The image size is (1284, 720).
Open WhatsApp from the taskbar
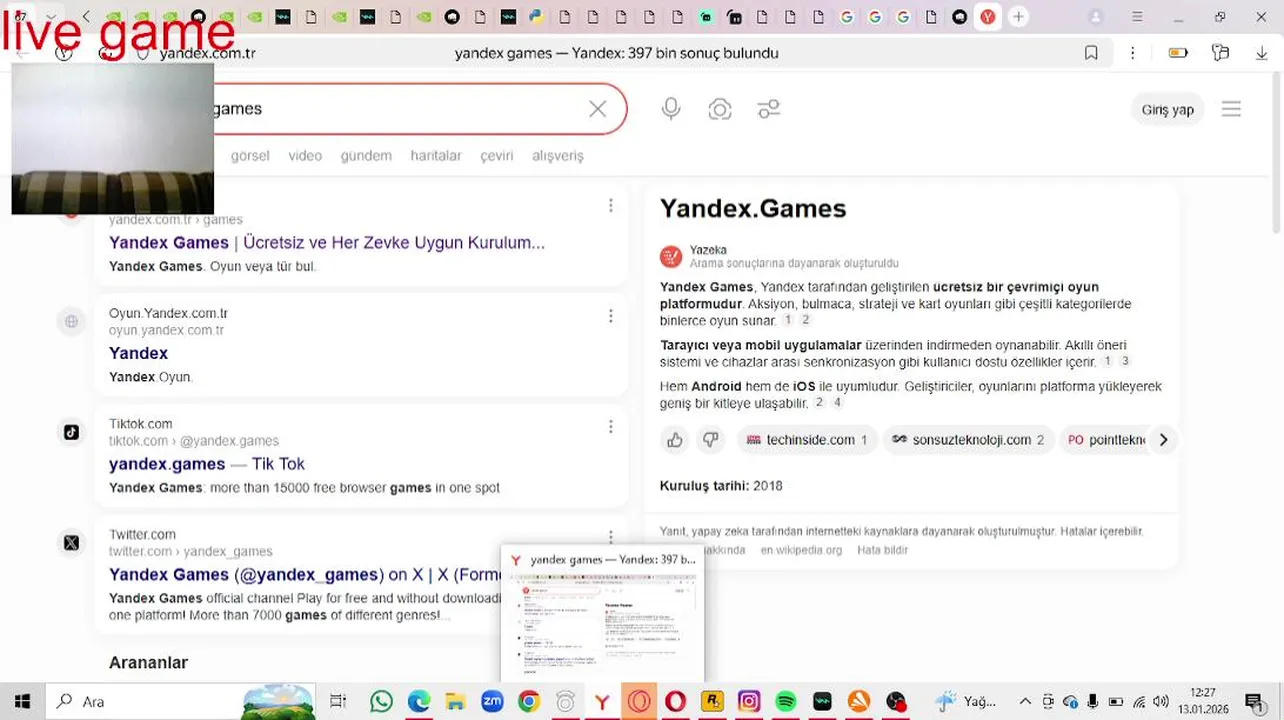click(381, 702)
